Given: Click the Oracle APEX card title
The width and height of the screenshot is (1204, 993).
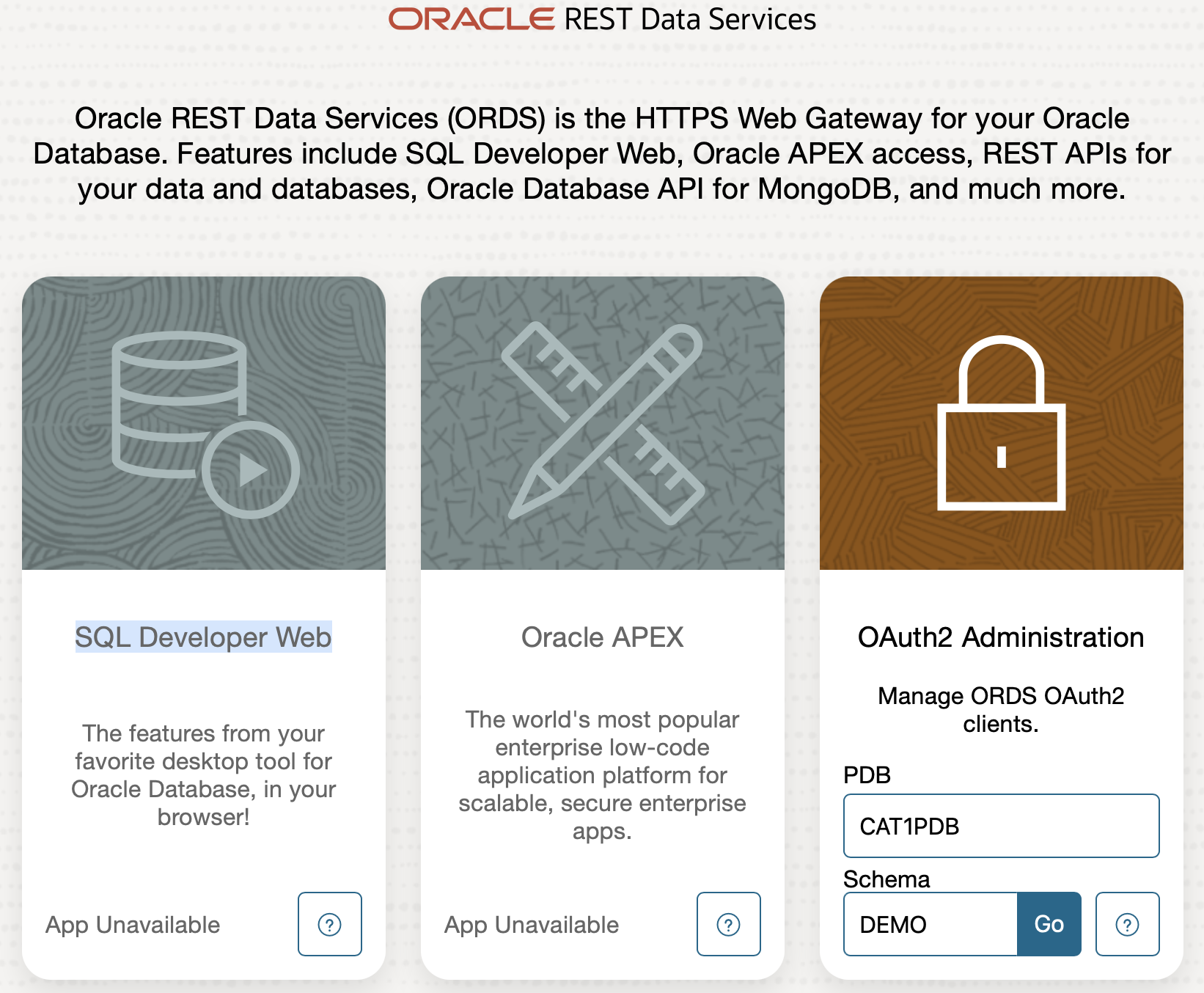Looking at the screenshot, I should pos(603,637).
